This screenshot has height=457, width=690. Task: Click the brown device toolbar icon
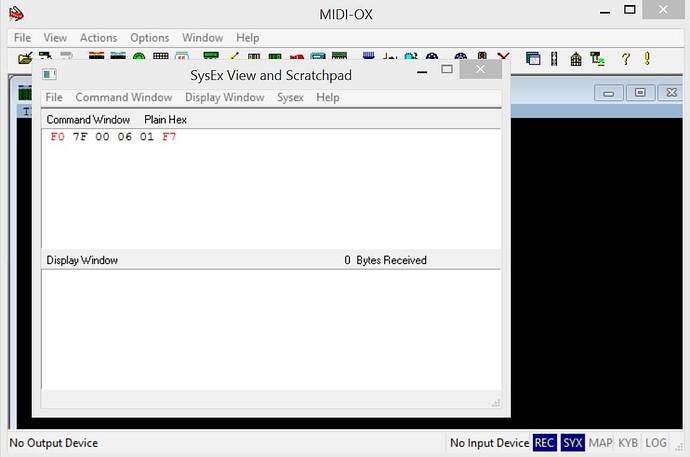[482, 56]
